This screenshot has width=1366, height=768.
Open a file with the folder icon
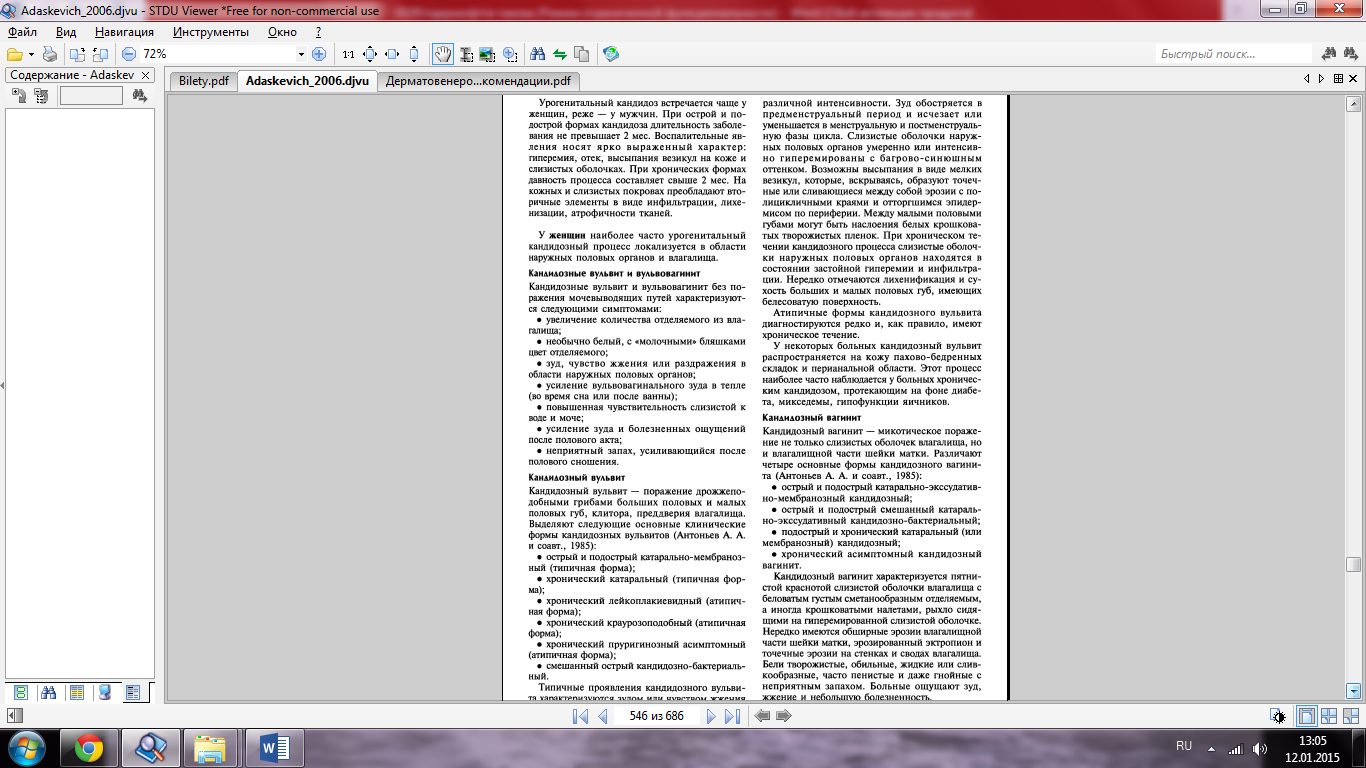click(x=14, y=54)
